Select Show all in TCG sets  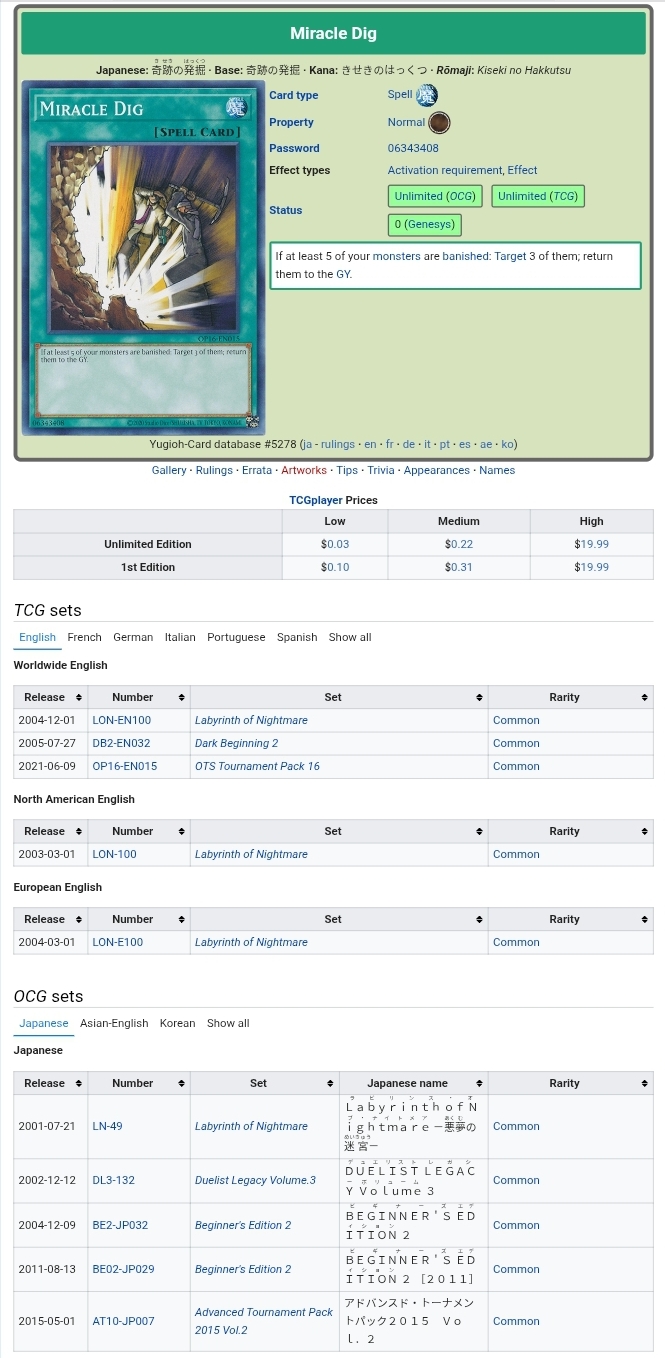[x=350, y=637]
